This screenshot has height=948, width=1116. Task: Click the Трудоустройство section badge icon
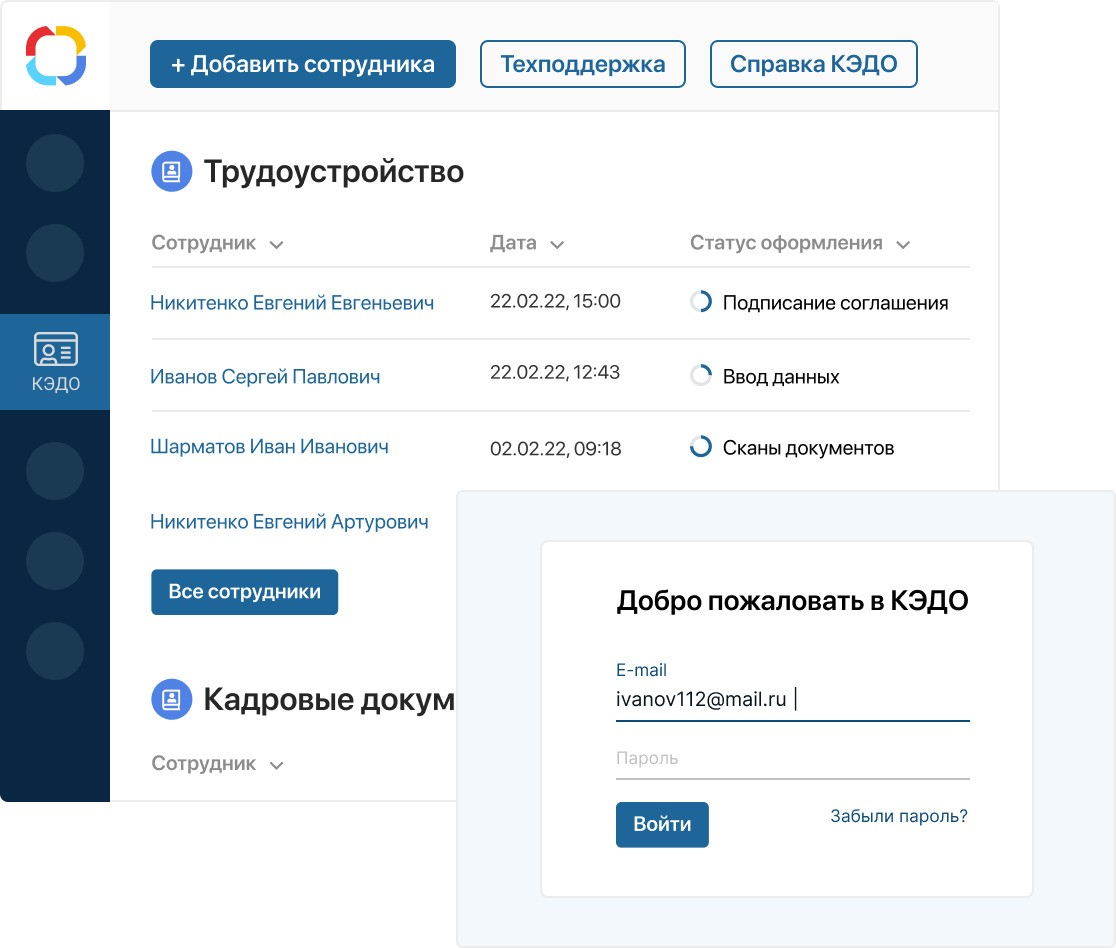click(171, 170)
